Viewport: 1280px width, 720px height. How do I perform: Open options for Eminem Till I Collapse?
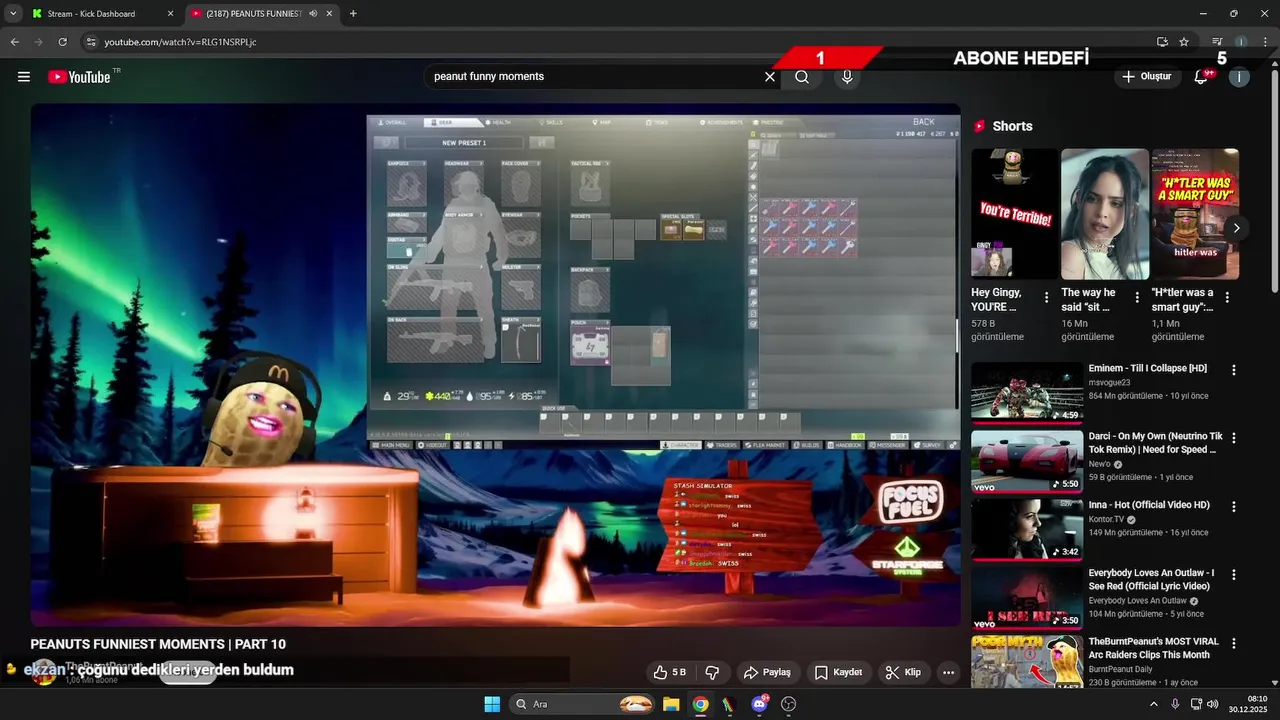click(1234, 370)
